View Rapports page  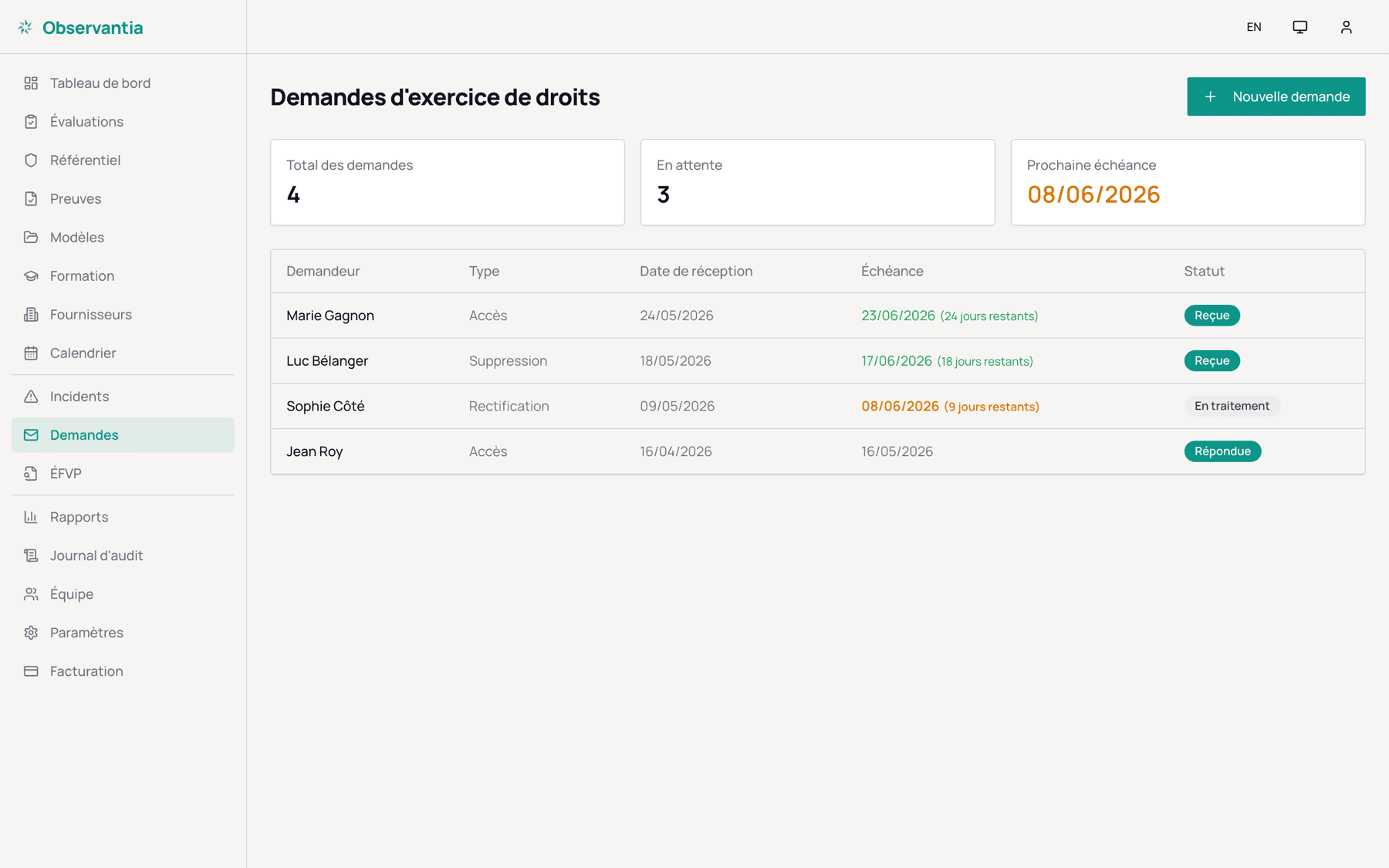(x=123, y=517)
